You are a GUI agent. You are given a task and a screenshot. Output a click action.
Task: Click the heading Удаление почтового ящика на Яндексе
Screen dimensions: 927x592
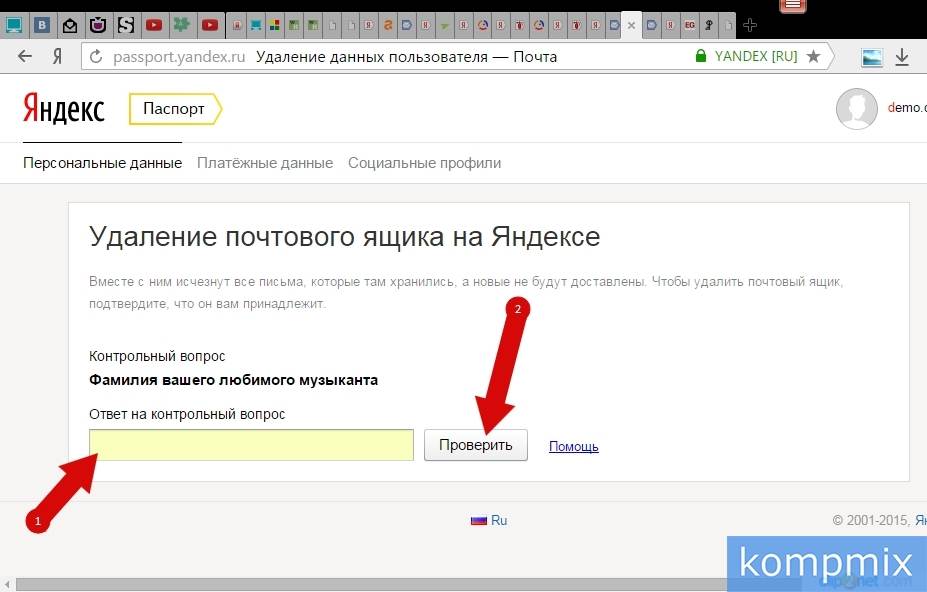point(345,236)
